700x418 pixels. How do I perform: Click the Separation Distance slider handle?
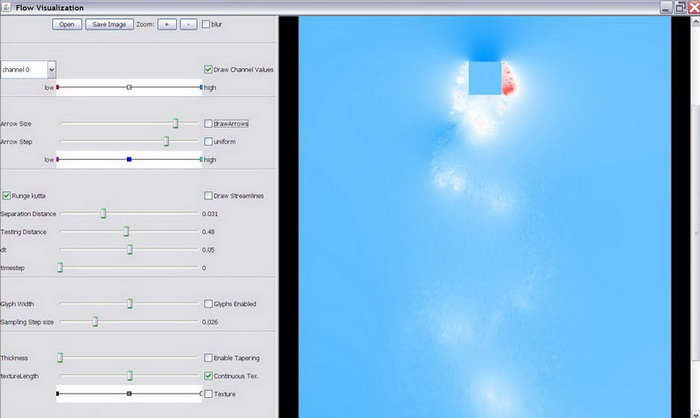click(x=102, y=213)
